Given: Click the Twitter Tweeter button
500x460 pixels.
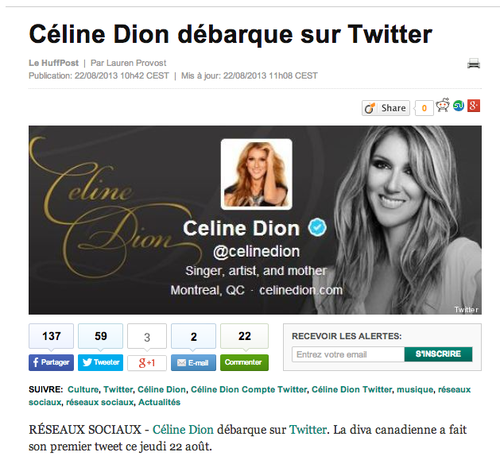Looking at the screenshot, I should point(100,362).
